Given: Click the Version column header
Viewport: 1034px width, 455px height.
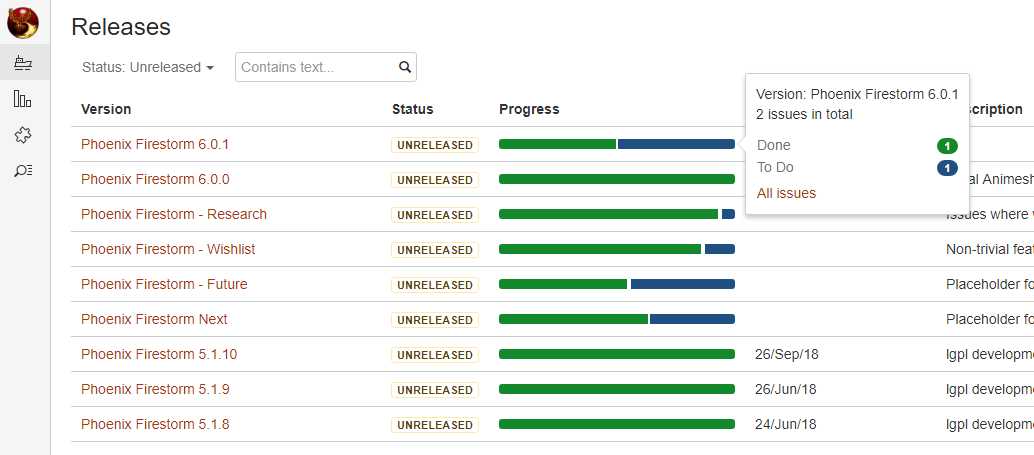Looking at the screenshot, I should pos(106,109).
